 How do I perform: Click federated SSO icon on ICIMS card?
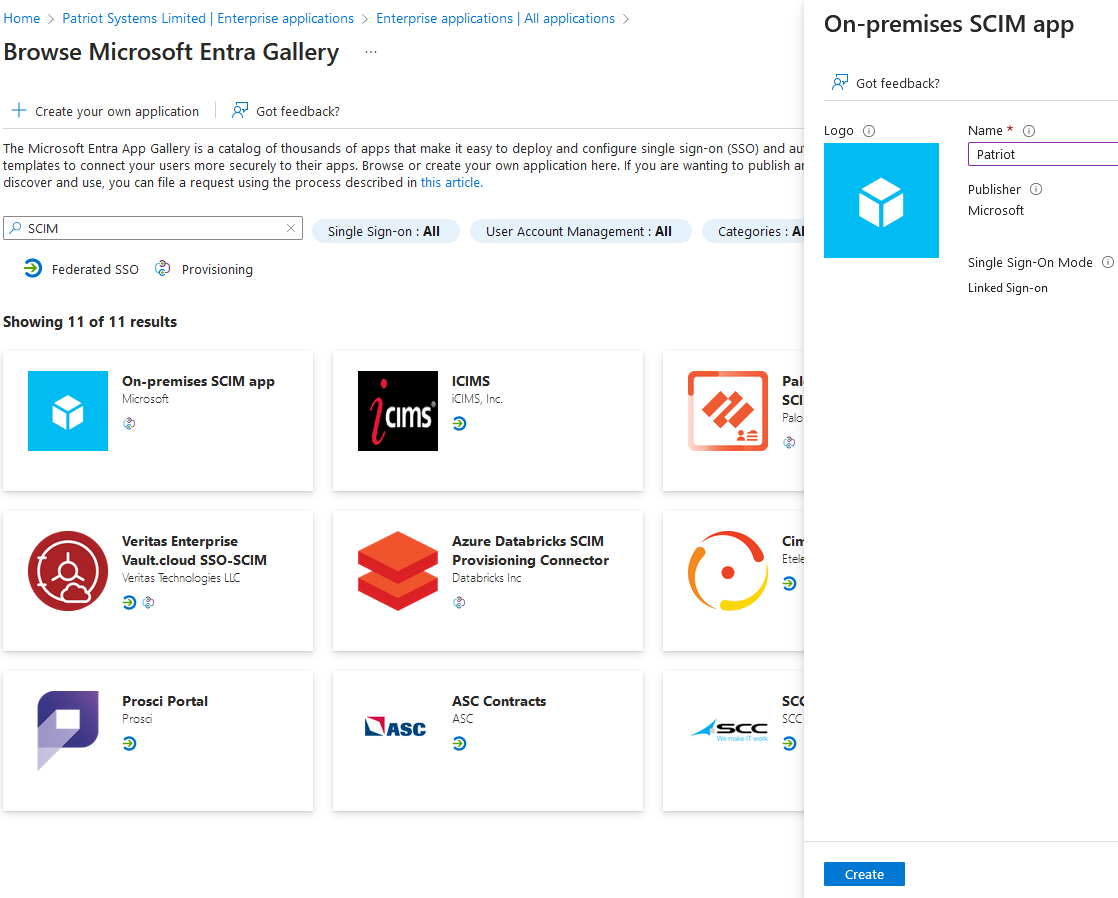point(459,424)
